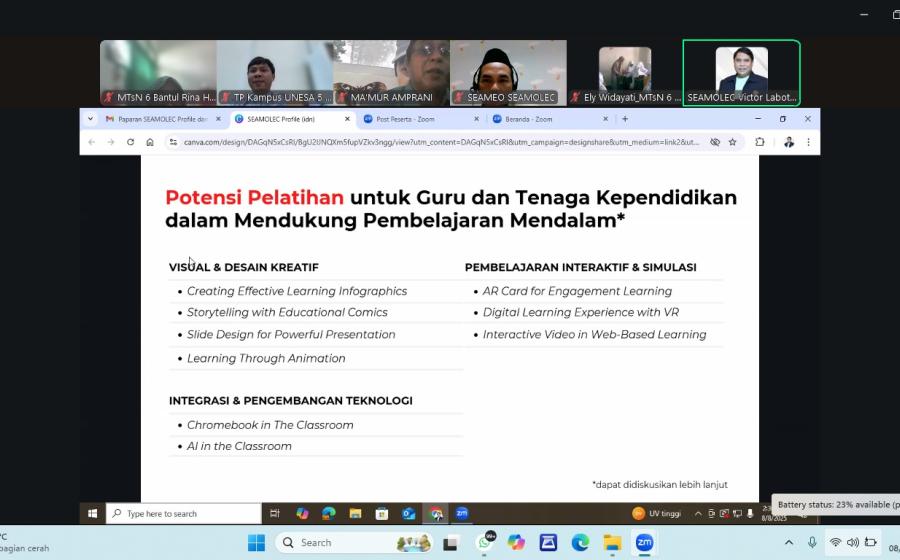Toggle the microphone icon in system tray

point(812,543)
